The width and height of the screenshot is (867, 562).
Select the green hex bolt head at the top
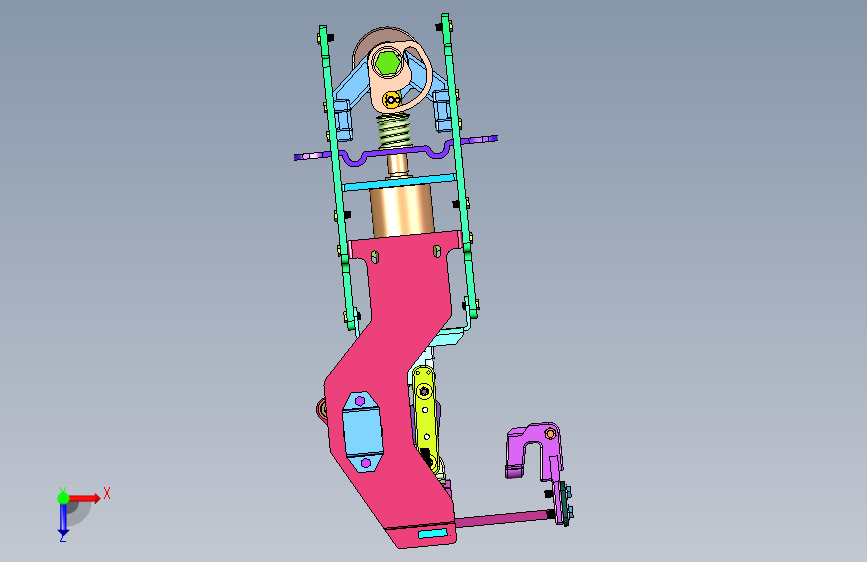pyautogui.click(x=387, y=64)
